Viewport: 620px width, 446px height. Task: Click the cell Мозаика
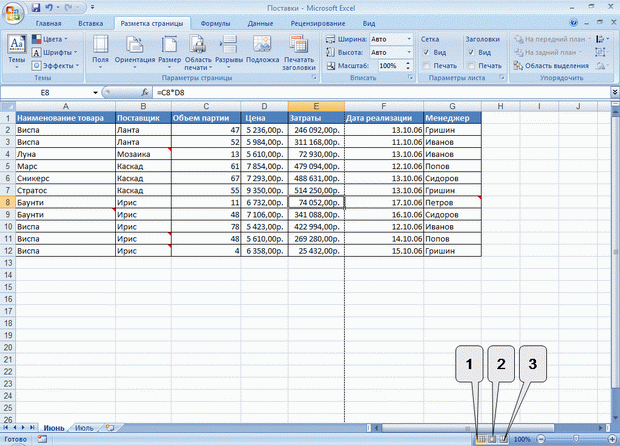point(143,154)
